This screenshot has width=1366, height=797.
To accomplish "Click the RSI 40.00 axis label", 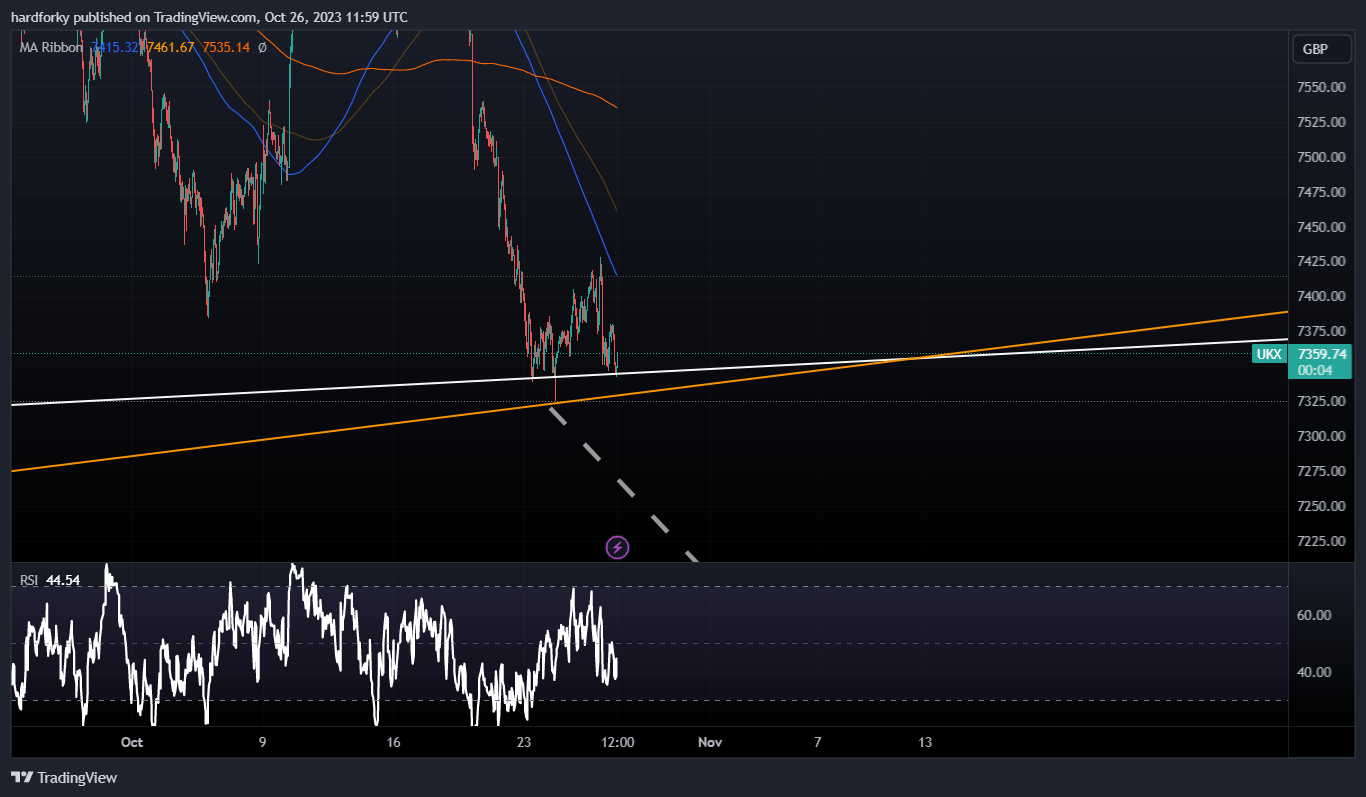I will pos(1314,672).
